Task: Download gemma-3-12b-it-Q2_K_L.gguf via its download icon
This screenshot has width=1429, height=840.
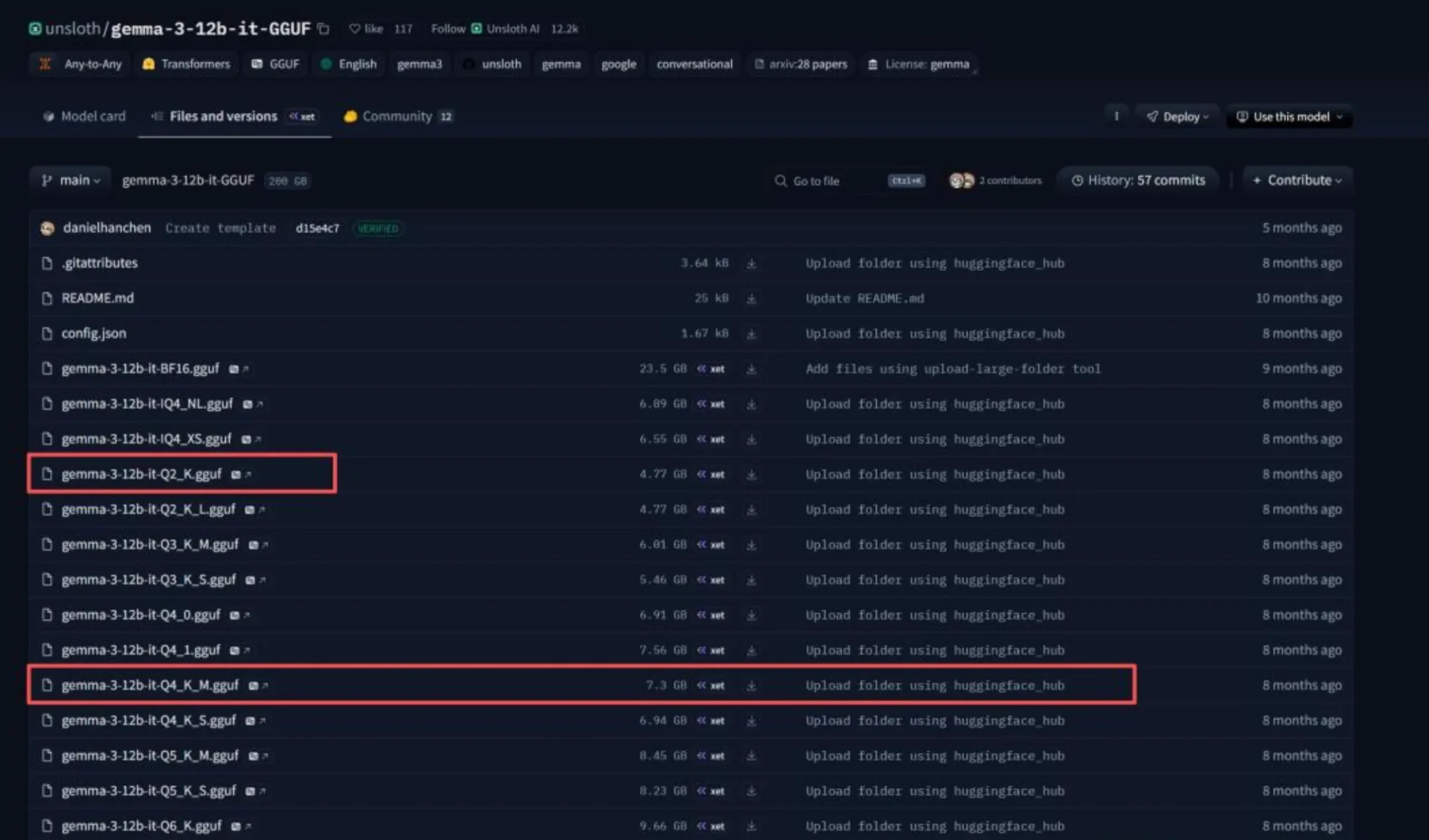Action: pyautogui.click(x=751, y=510)
